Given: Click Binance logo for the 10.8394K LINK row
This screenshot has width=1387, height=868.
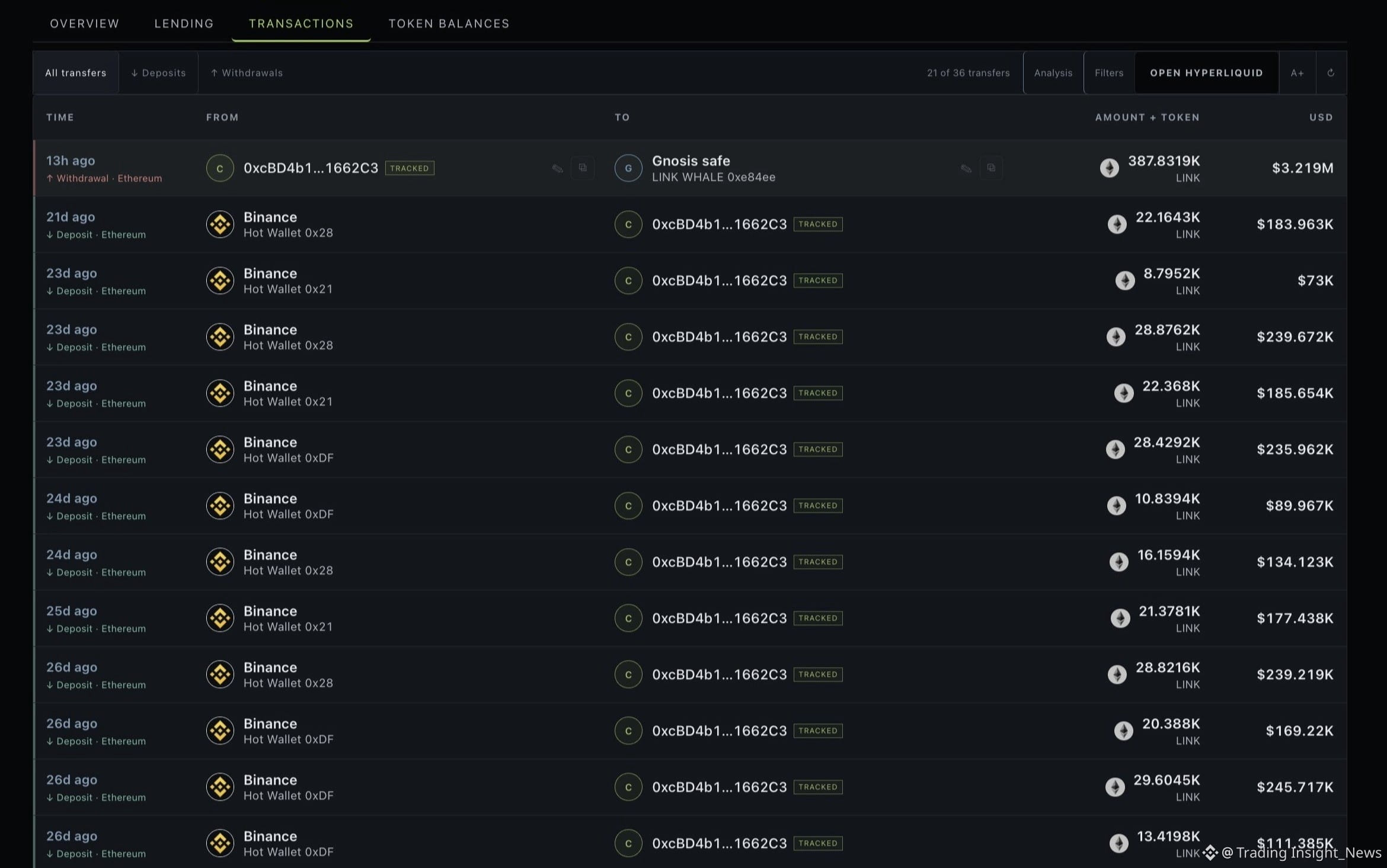Looking at the screenshot, I should [220, 506].
